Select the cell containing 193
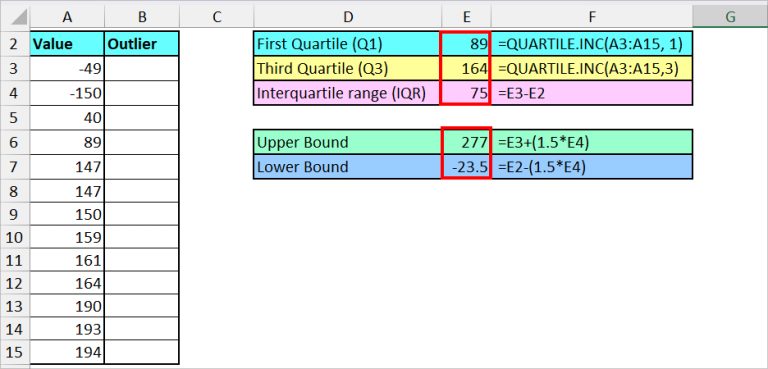 click(67, 329)
